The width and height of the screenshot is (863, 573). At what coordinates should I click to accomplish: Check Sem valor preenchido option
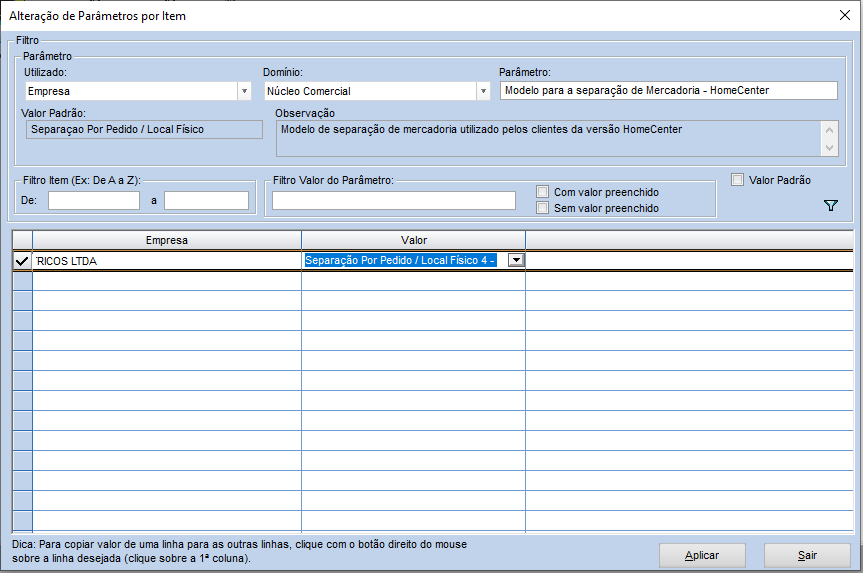543,208
